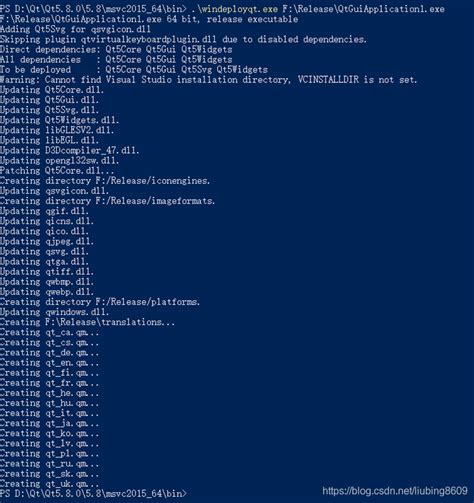Click the 'Patching Qt5Core.dll...' line

click(x=57, y=171)
